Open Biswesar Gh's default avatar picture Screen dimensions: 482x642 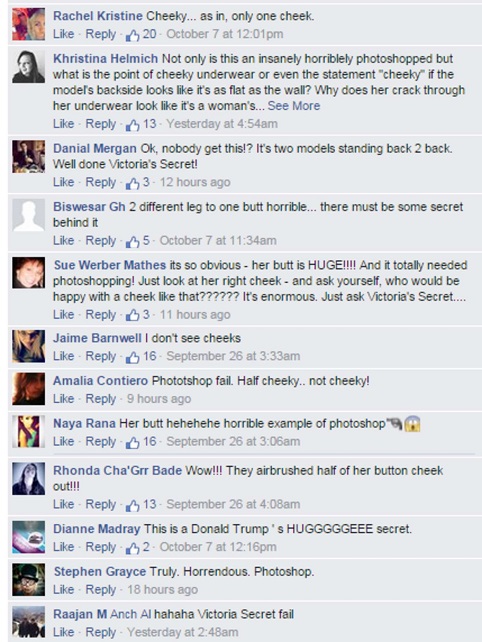(28, 215)
